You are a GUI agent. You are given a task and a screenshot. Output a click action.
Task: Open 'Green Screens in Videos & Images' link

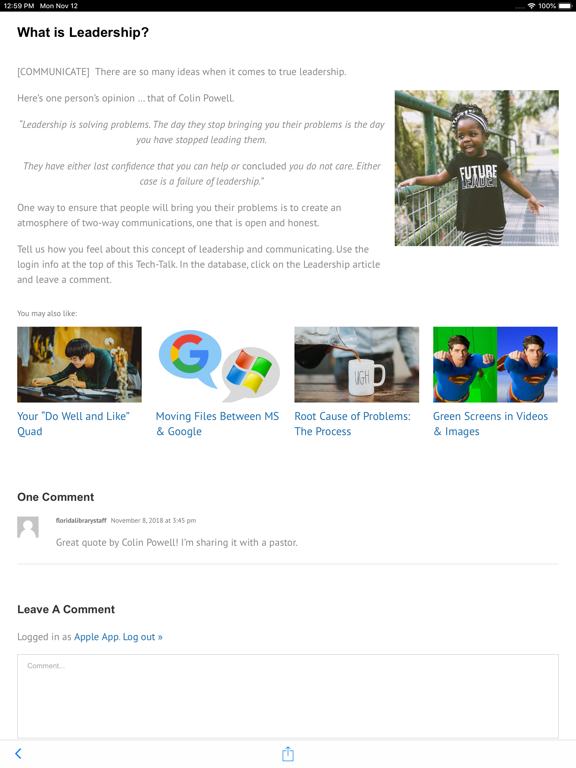pyautogui.click(x=490, y=424)
